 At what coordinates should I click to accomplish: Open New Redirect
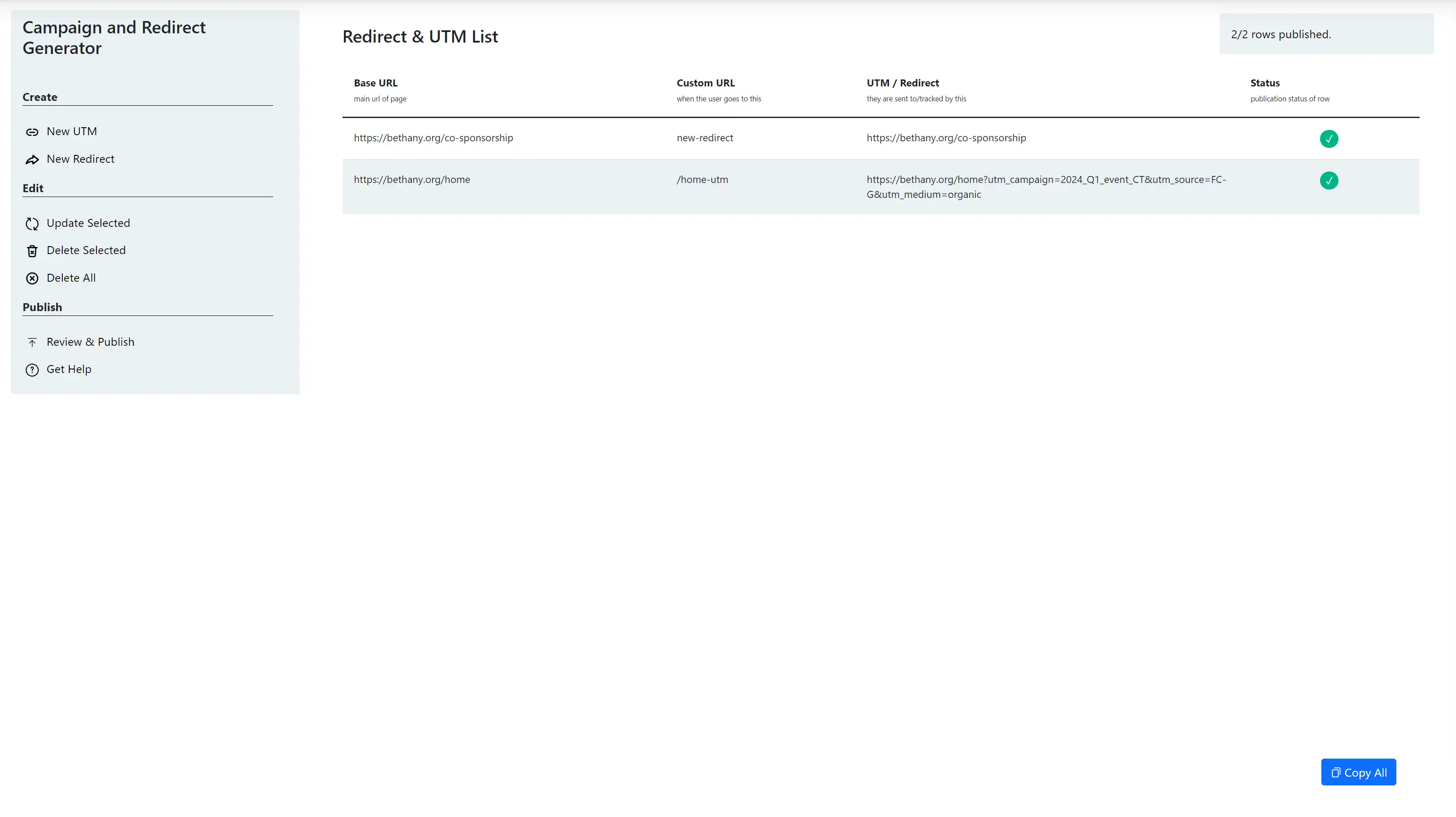point(80,159)
